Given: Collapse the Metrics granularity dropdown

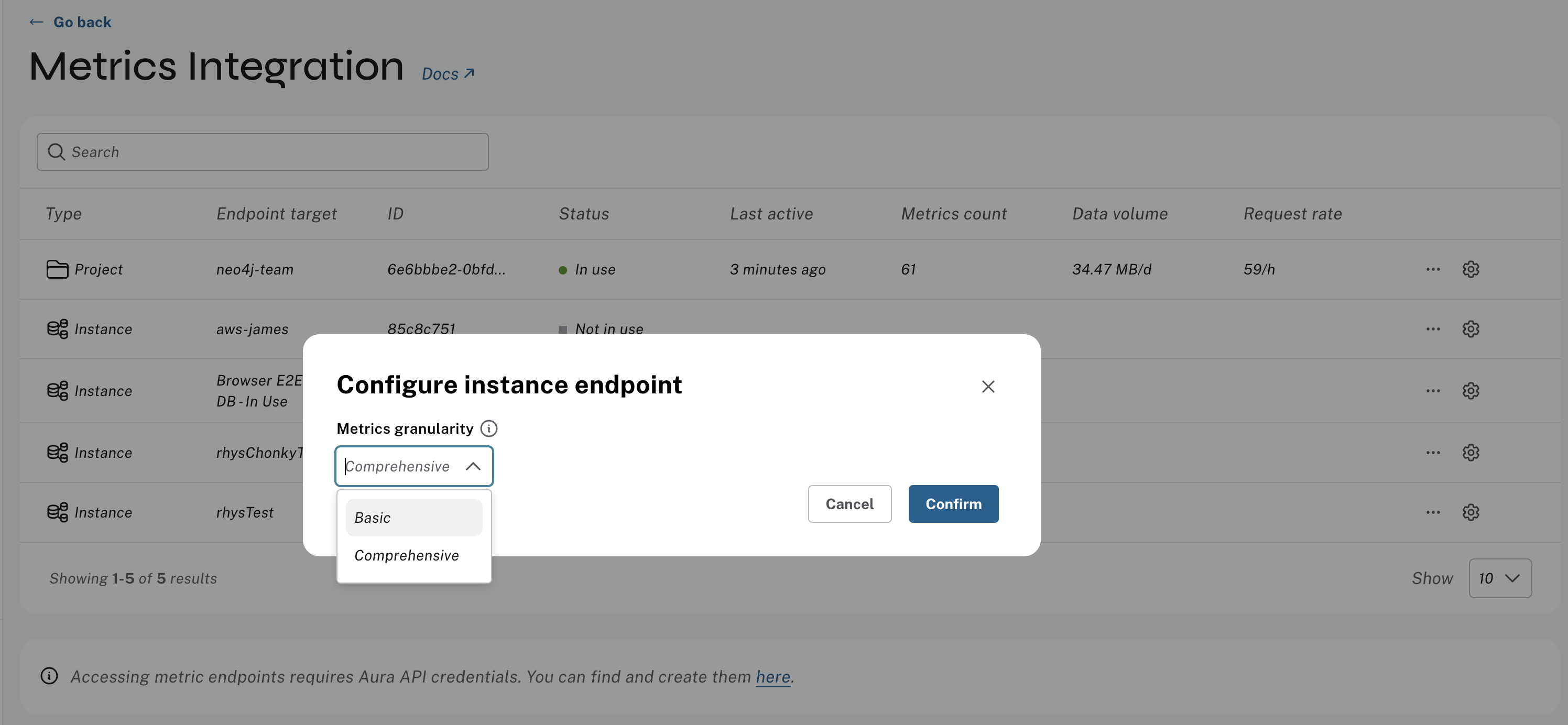Looking at the screenshot, I should [x=473, y=467].
